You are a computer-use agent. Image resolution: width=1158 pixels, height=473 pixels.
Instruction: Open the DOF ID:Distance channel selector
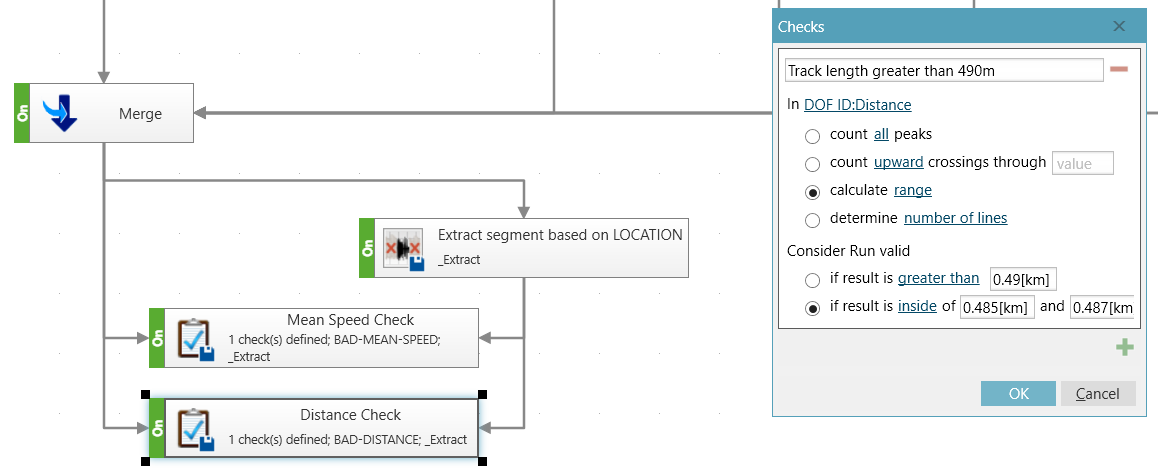pyautogui.click(x=857, y=105)
